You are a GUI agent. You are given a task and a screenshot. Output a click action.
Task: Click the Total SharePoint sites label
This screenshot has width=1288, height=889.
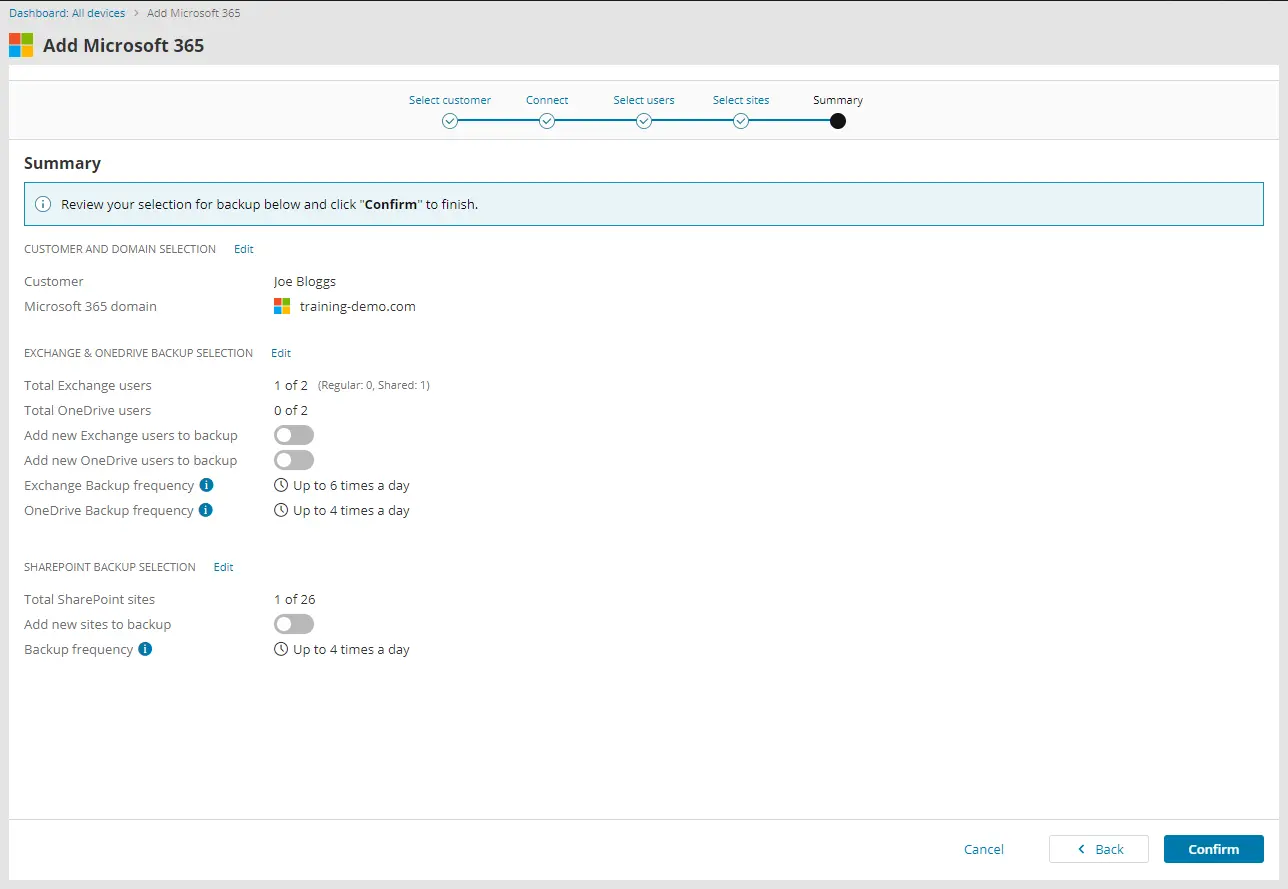[x=90, y=599]
